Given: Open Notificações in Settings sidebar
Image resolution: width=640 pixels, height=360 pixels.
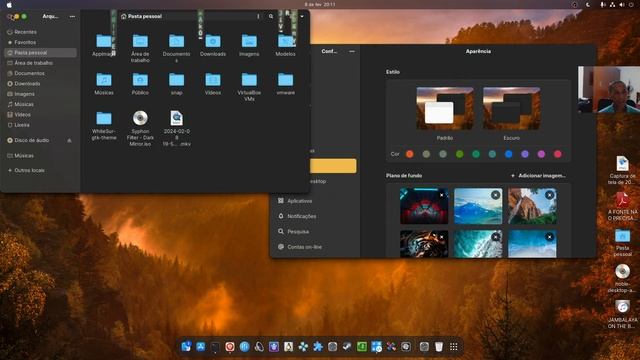Looking at the screenshot, I should click(x=301, y=216).
